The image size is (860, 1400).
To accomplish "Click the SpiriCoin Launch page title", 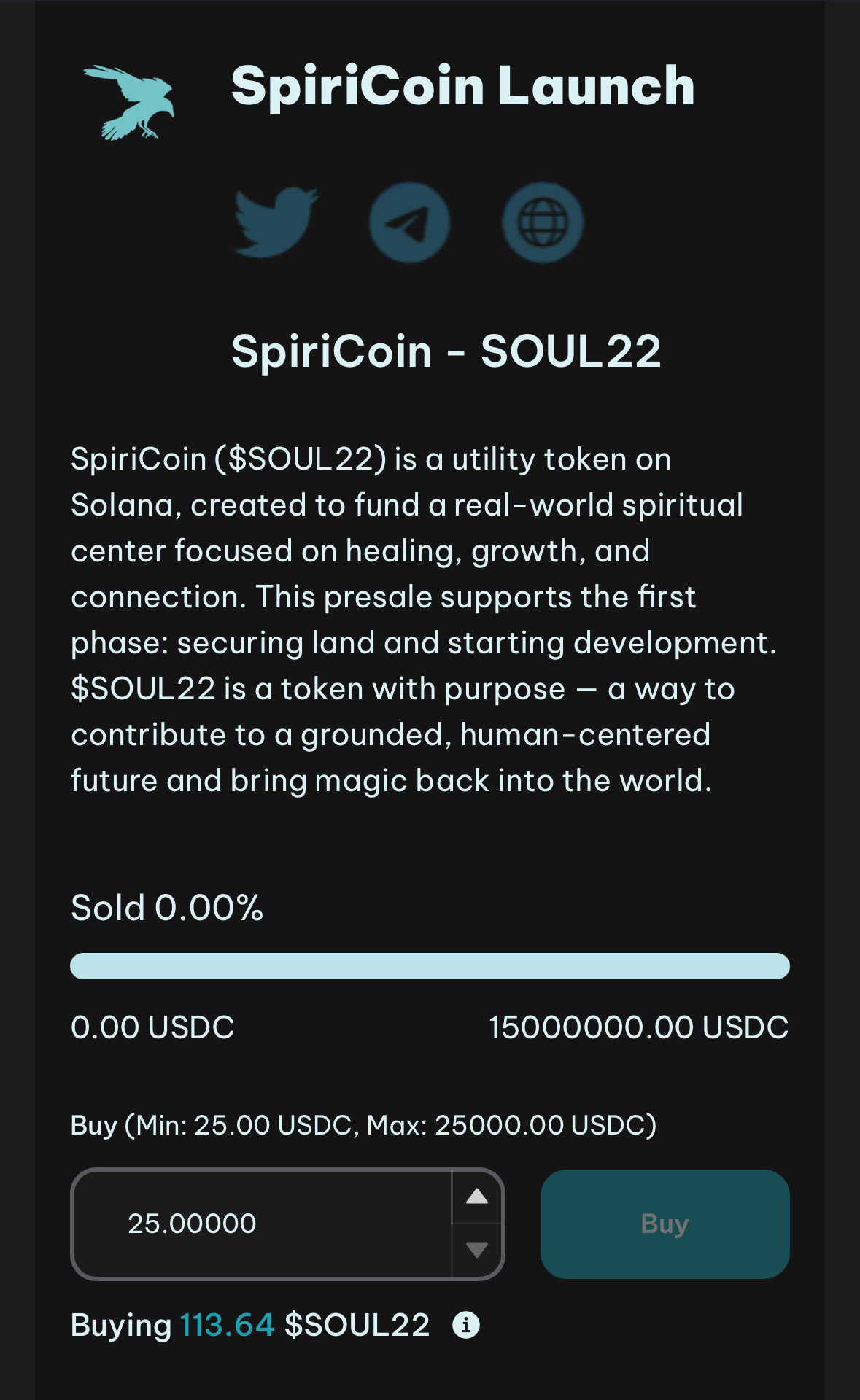I will (462, 86).
